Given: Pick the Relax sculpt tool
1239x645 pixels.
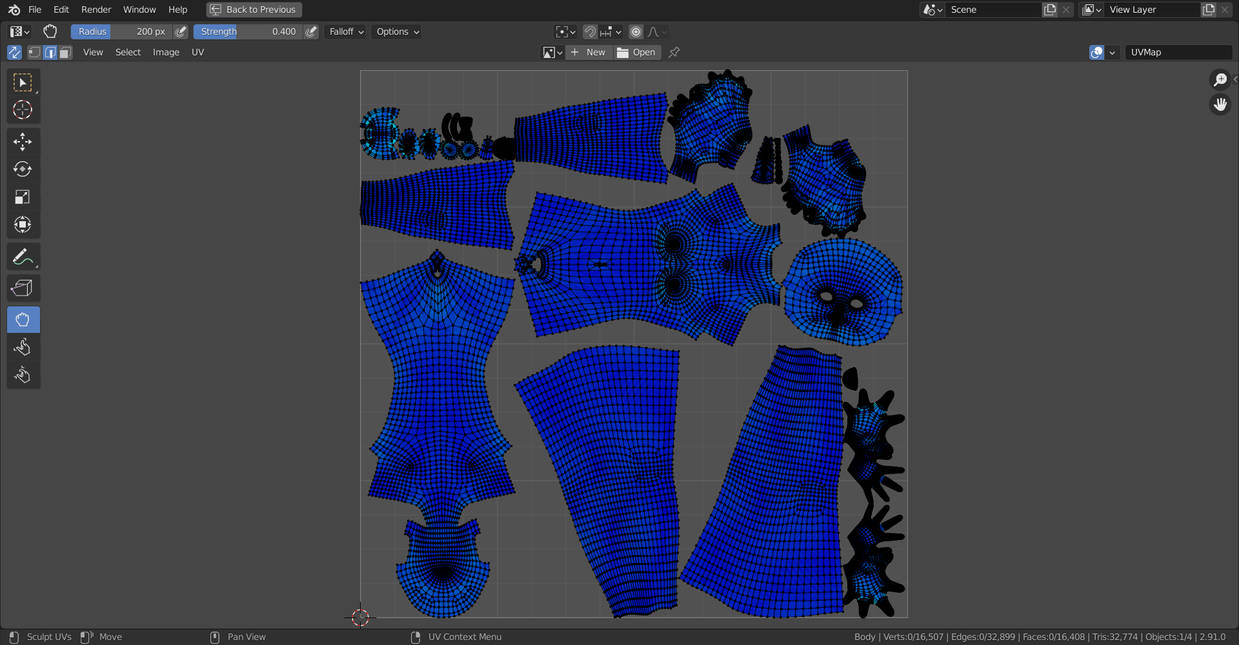Looking at the screenshot, I should 23,348.
